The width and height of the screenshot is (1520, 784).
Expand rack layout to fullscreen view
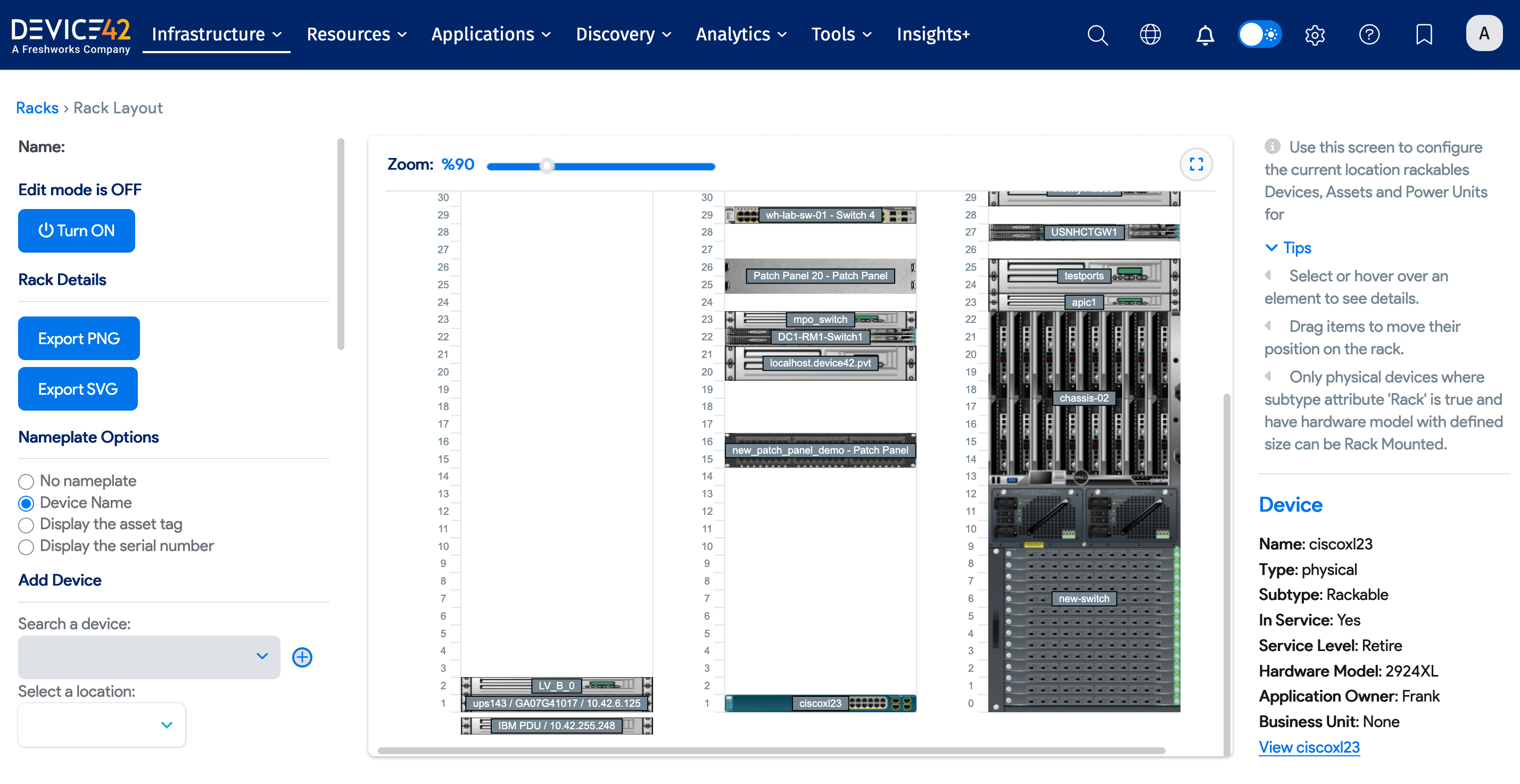(x=1196, y=164)
